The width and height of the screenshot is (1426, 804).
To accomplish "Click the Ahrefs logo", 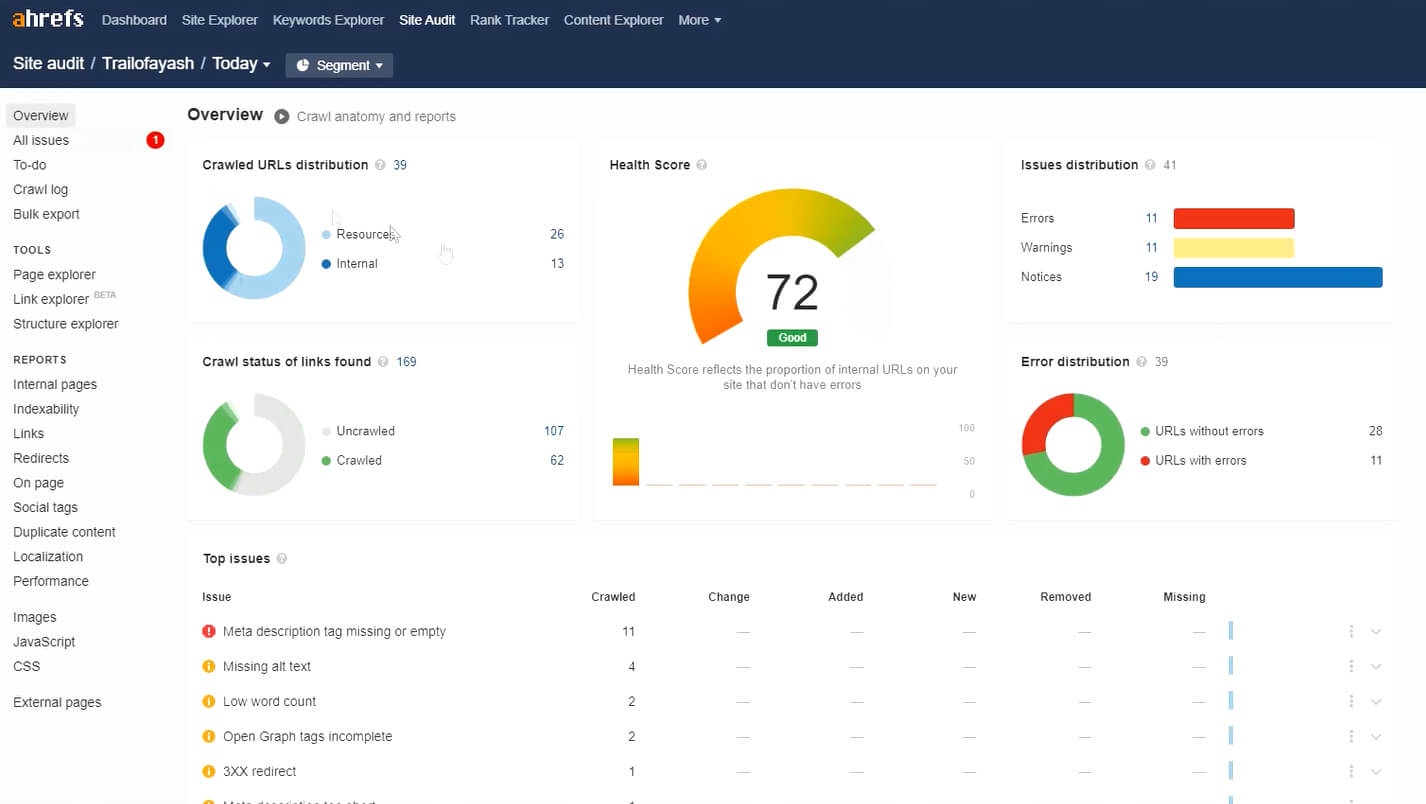I will point(48,19).
